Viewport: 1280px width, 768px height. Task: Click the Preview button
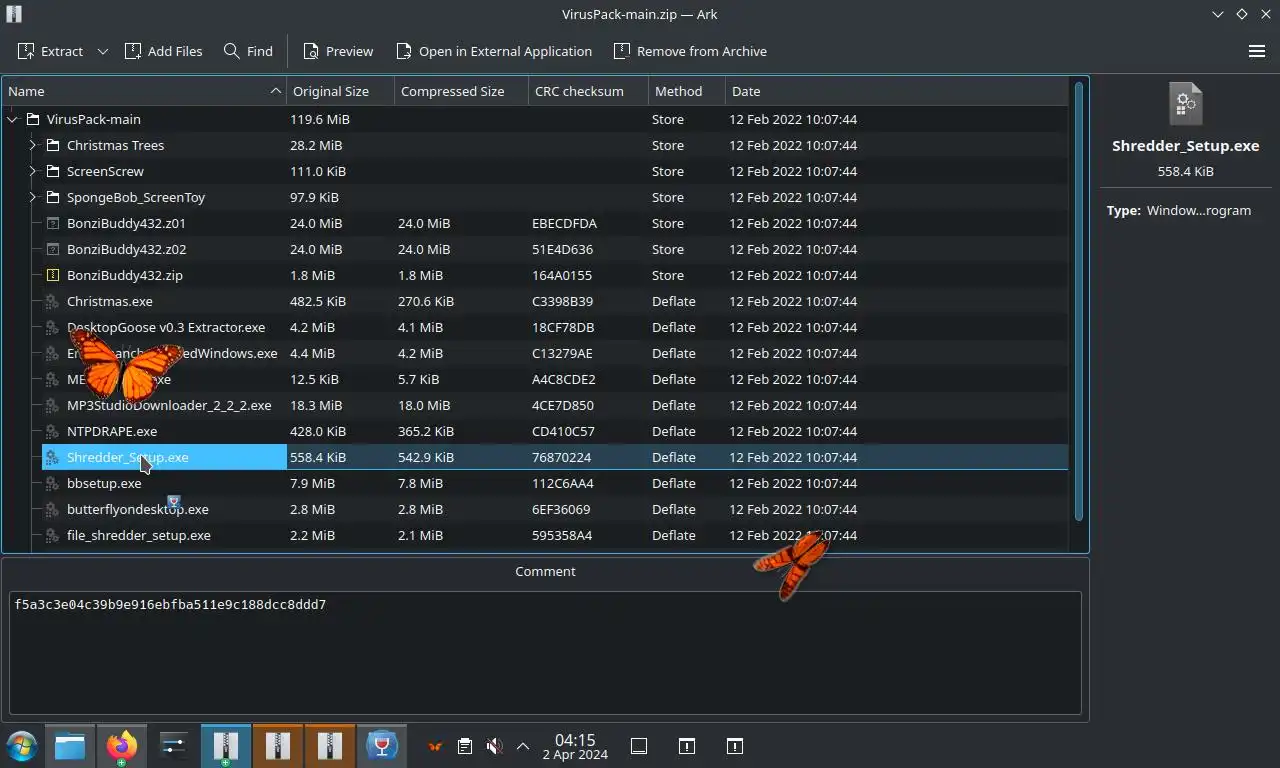point(338,51)
